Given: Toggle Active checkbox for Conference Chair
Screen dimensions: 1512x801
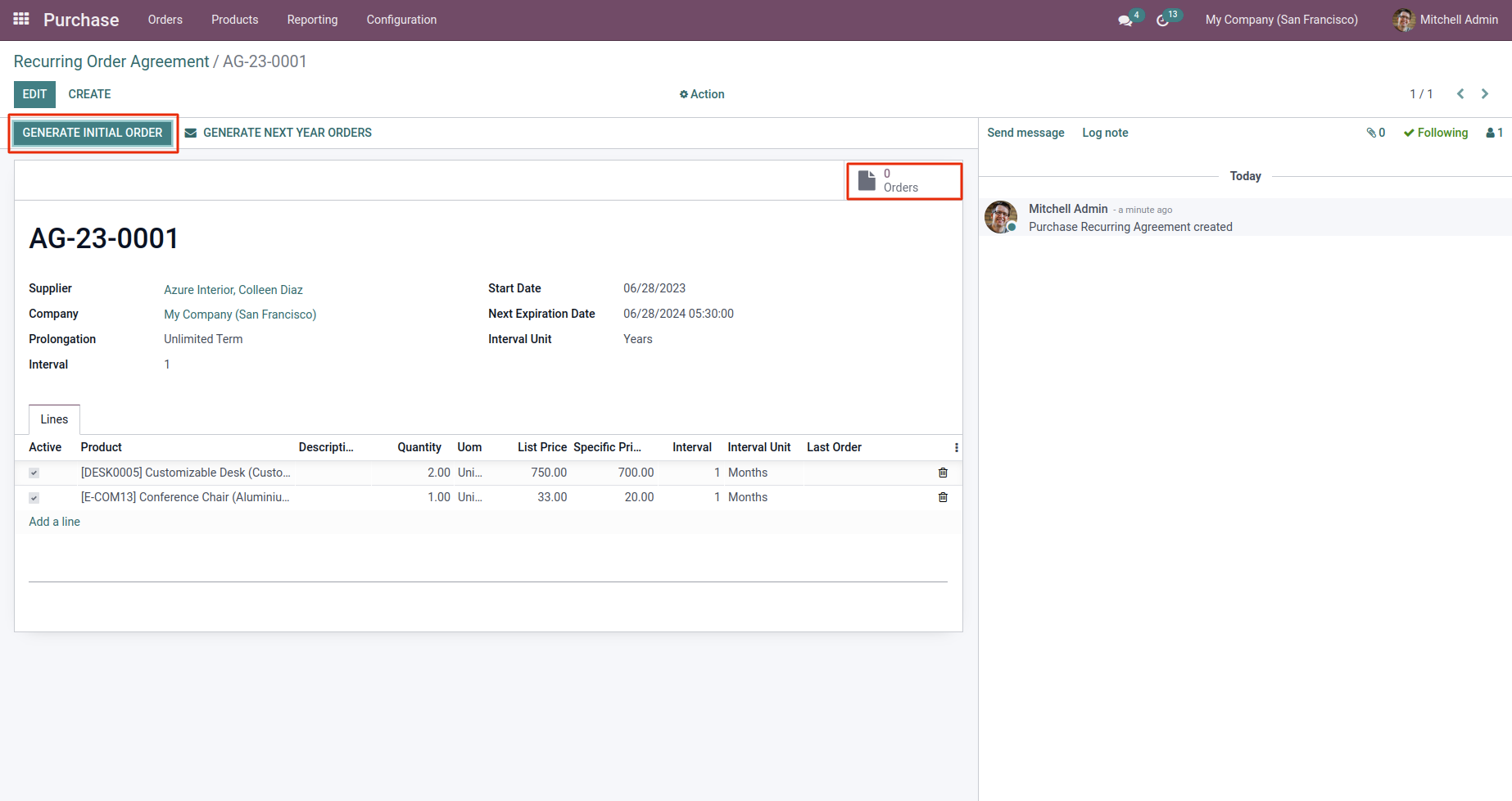Looking at the screenshot, I should [x=34, y=498].
